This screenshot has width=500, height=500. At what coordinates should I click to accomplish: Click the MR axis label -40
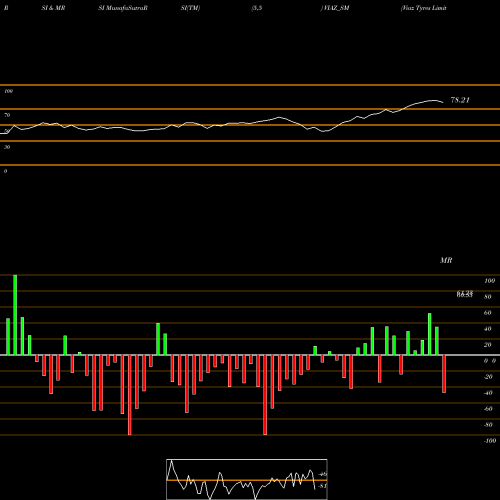click(488, 393)
